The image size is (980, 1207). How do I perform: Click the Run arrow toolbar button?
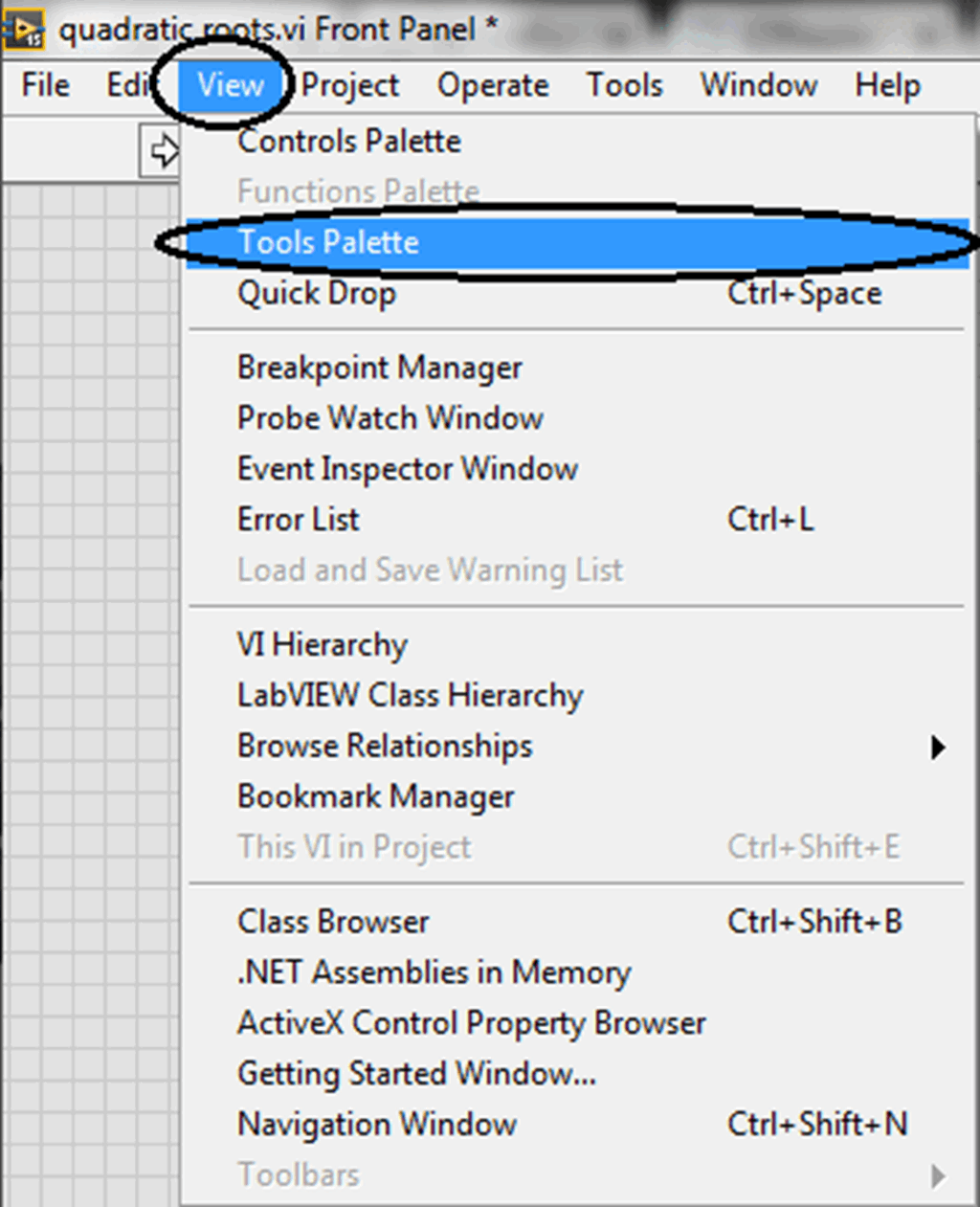[x=163, y=151]
